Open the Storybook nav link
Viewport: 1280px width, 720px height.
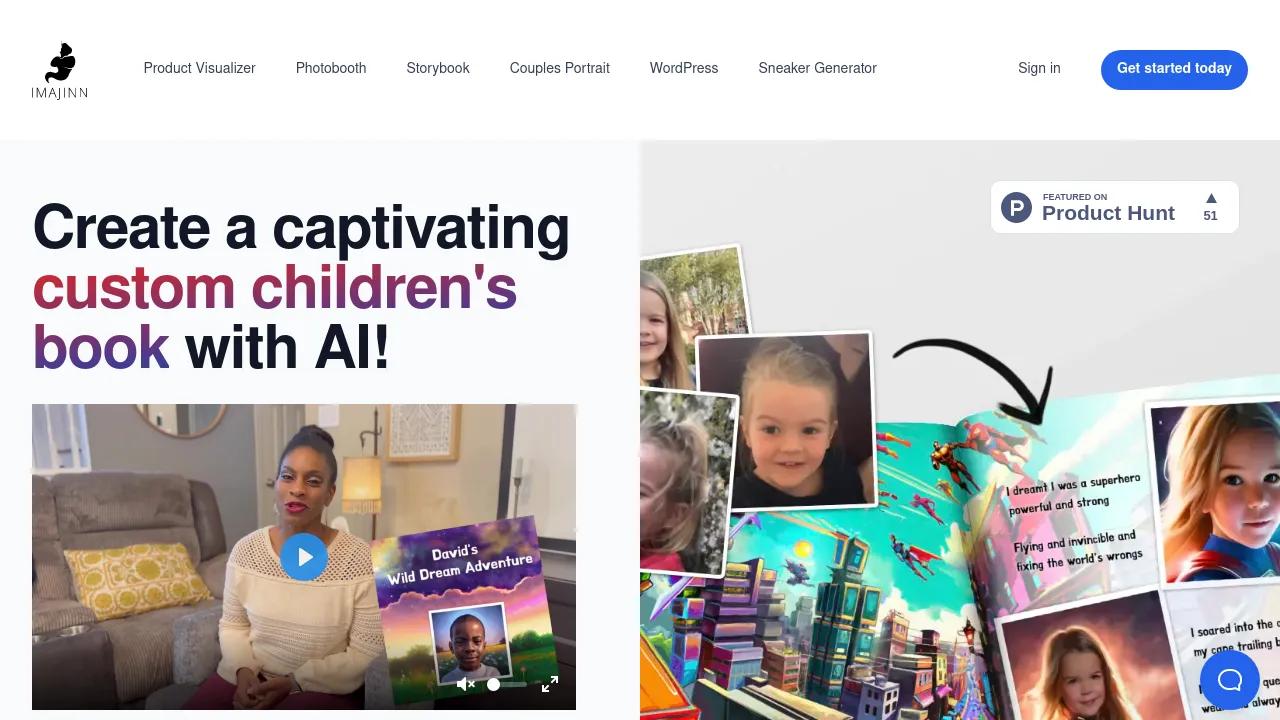tap(438, 68)
